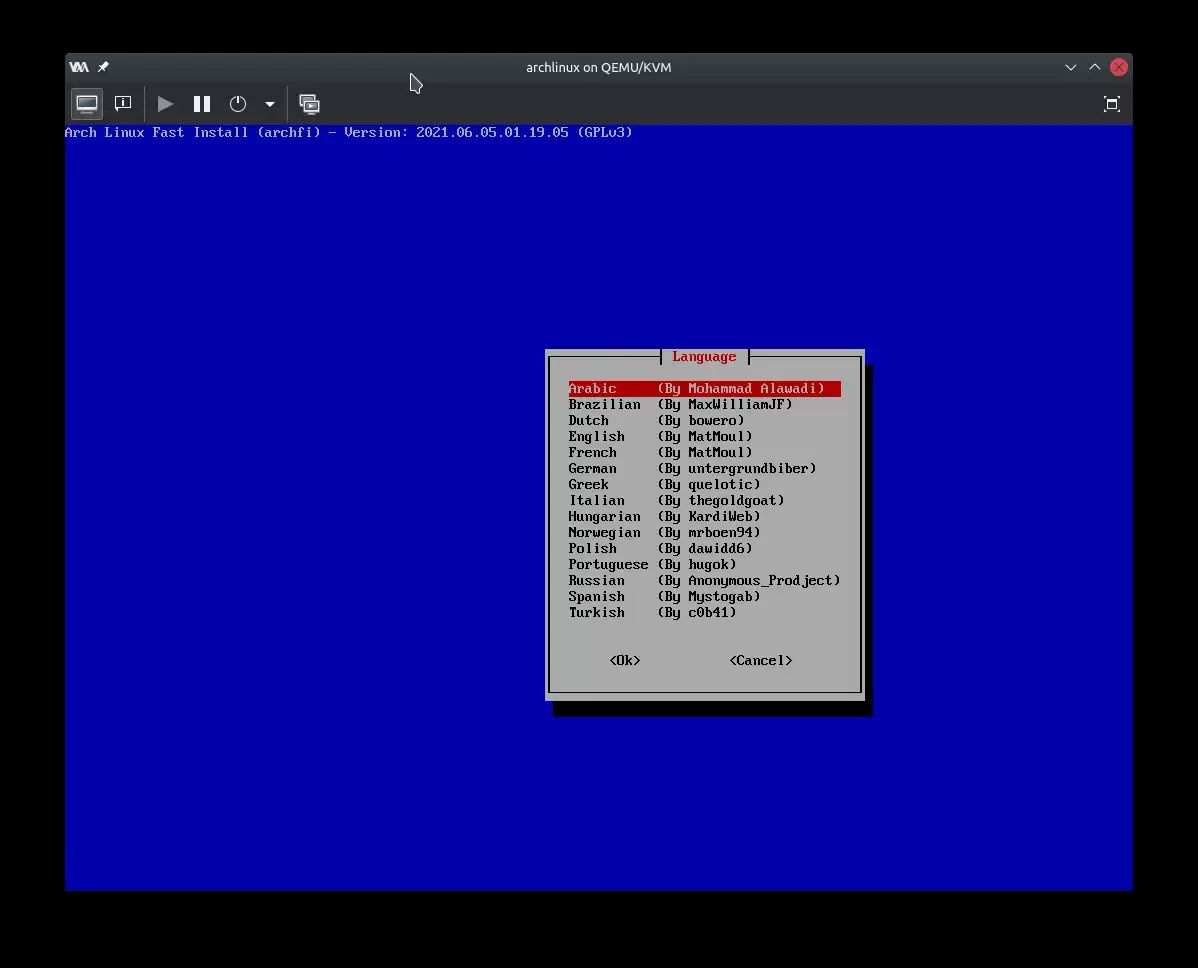Select Arabic language entry
This screenshot has width=1198, height=968.
(704, 389)
